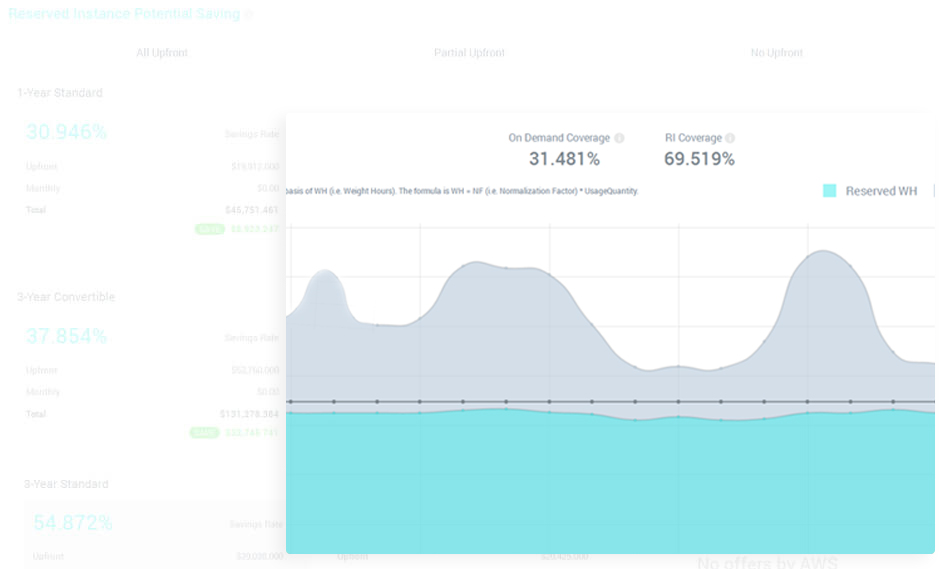Click the green SAVE badge under 3-Year Convertible
The width and height of the screenshot is (951, 569).
pos(204,433)
